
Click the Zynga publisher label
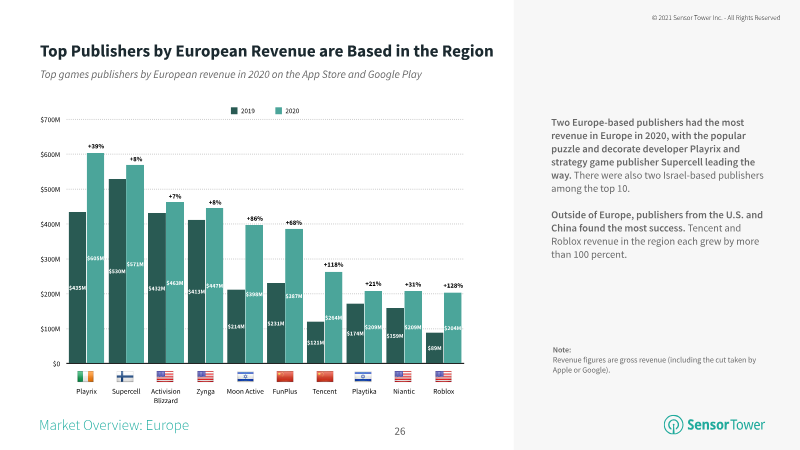click(x=206, y=391)
